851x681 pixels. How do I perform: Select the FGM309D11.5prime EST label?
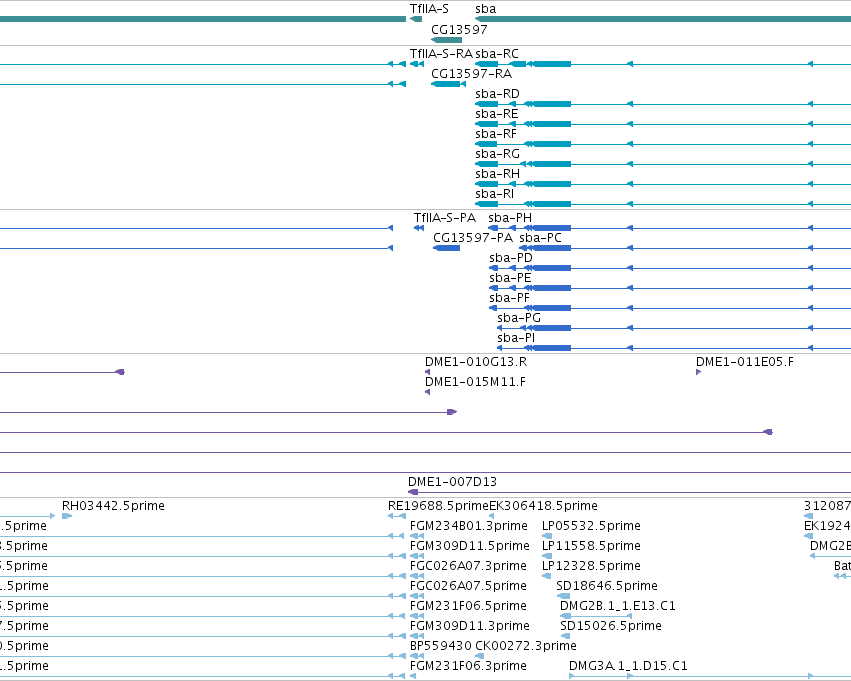pyautogui.click(x=469, y=546)
